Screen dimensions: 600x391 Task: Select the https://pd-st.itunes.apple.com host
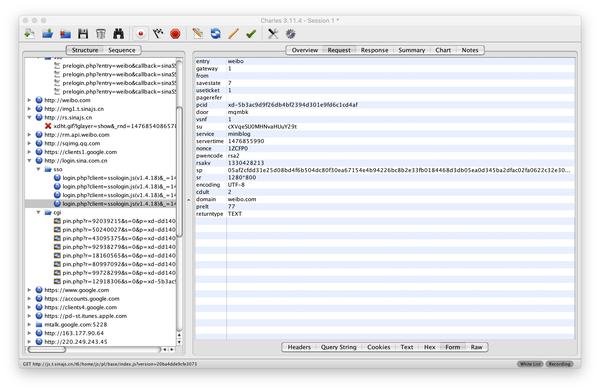click(86, 316)
